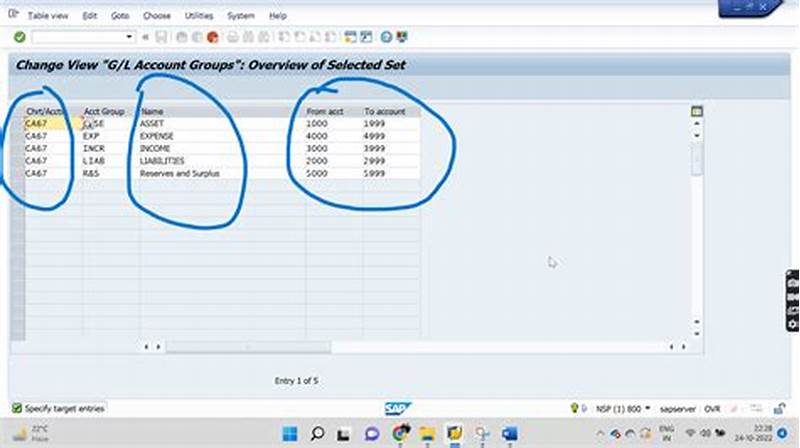This screenshot has width=800, height=448.
Task: Open Windows Search from the taskbar
Action: [317, 434]
